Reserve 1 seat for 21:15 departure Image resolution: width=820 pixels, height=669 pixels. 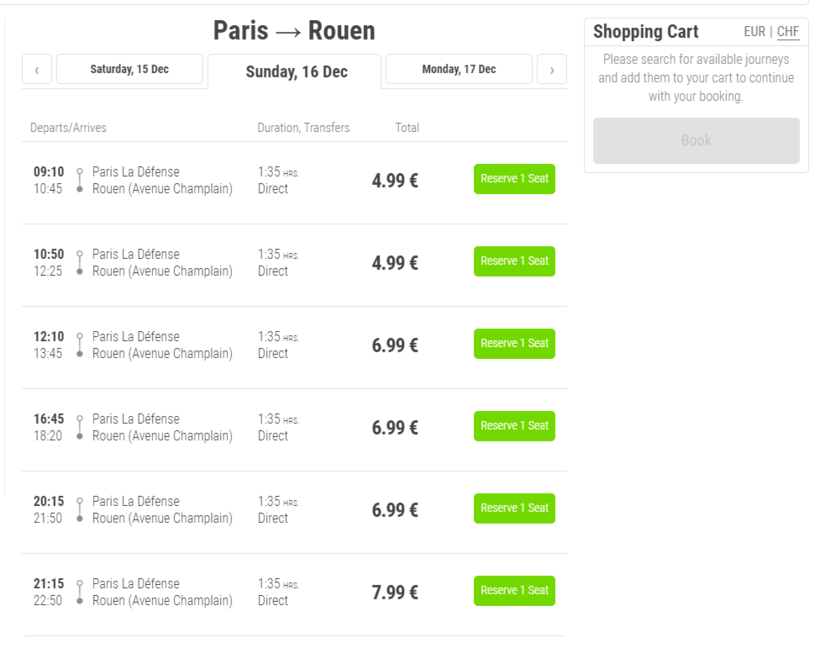pos(514,591)
